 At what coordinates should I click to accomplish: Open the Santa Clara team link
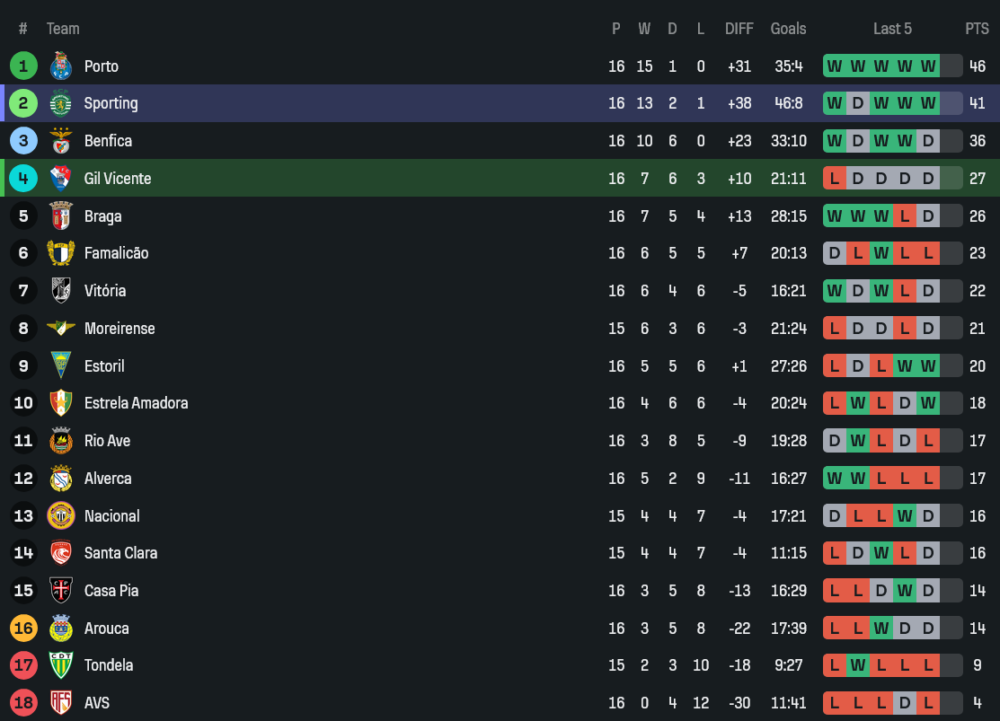pyautogui.click(x=120, y=553)
